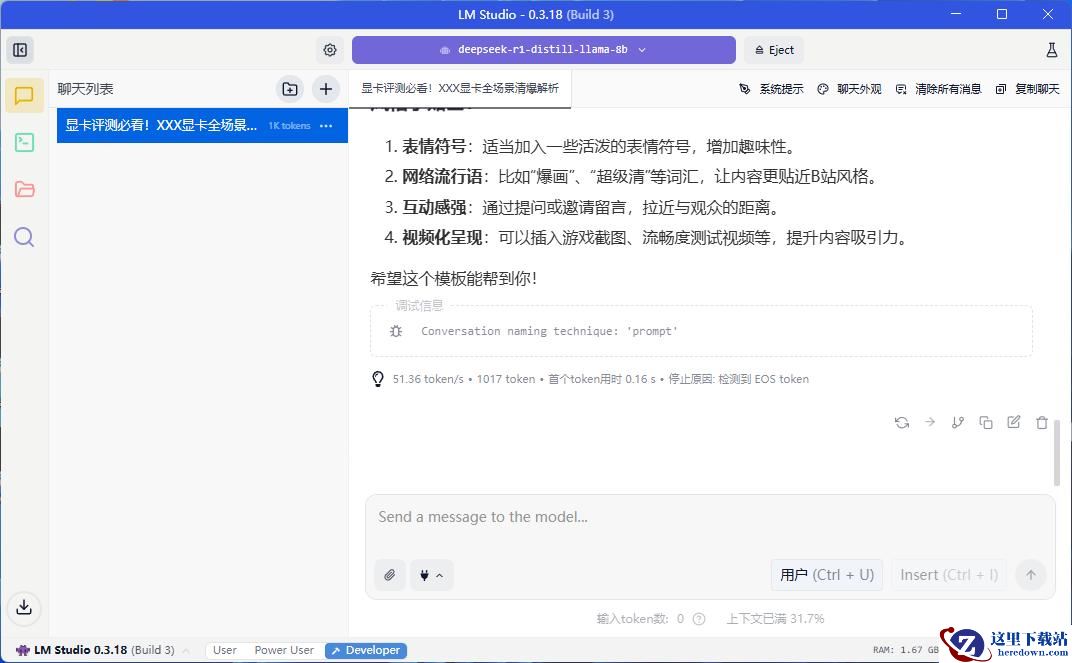Click the chat vertical scrollbar
This screenshot has height=663, width=1072.
point(1058,451)
